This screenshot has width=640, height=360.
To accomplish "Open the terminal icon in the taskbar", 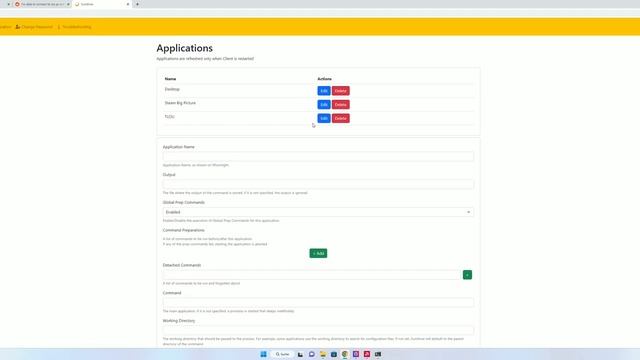I will pos(378,354).
